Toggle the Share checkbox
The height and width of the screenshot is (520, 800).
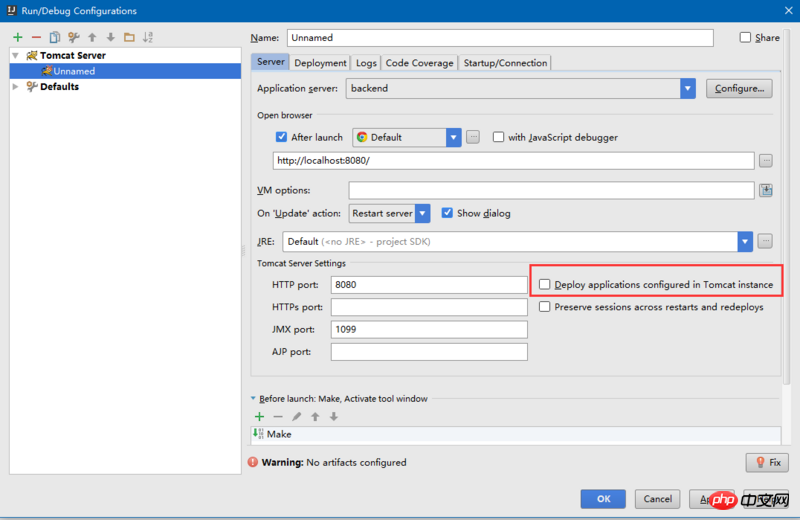coord(745,37)
